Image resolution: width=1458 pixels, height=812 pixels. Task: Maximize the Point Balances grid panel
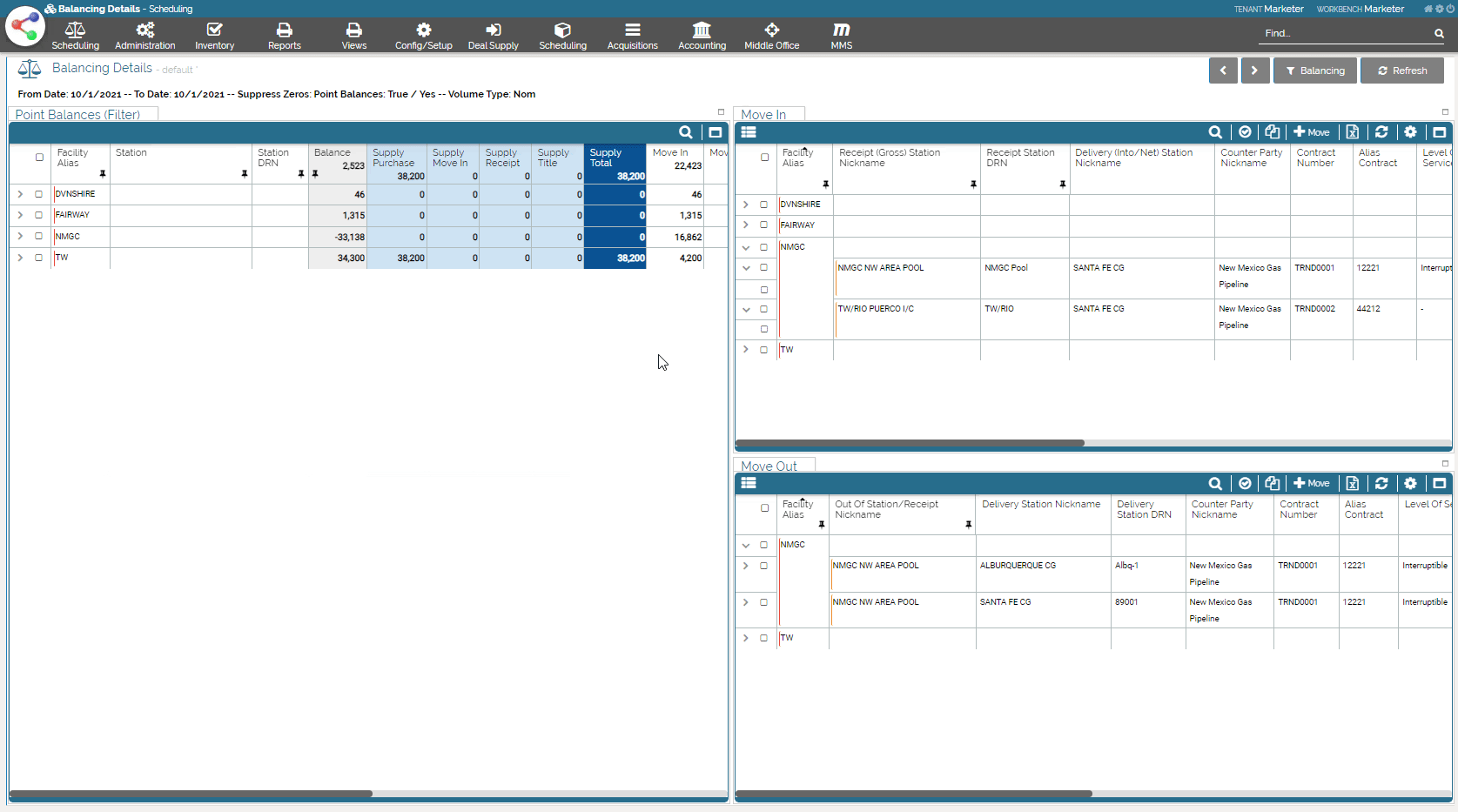(715, 132)
